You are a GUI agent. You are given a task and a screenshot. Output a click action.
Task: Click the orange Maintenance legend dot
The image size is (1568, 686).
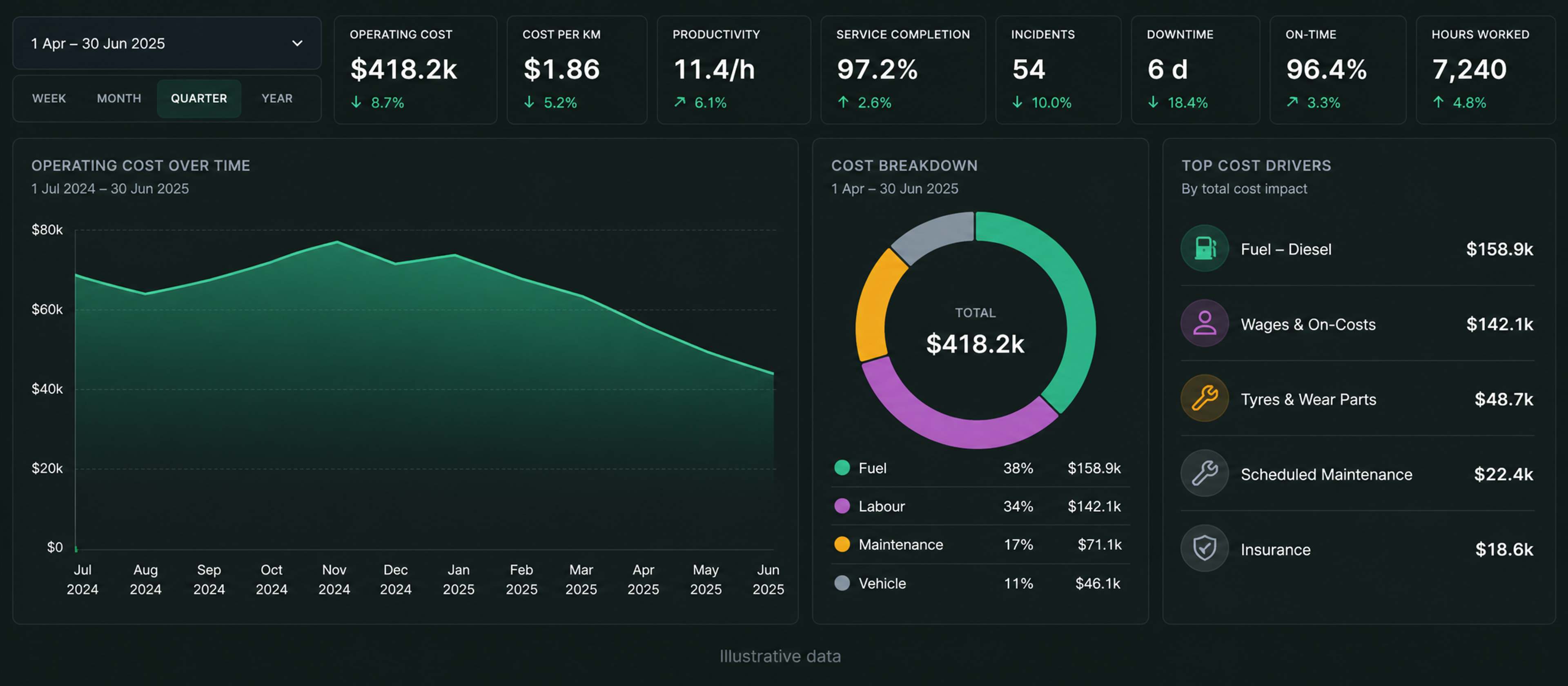point(842,544)
